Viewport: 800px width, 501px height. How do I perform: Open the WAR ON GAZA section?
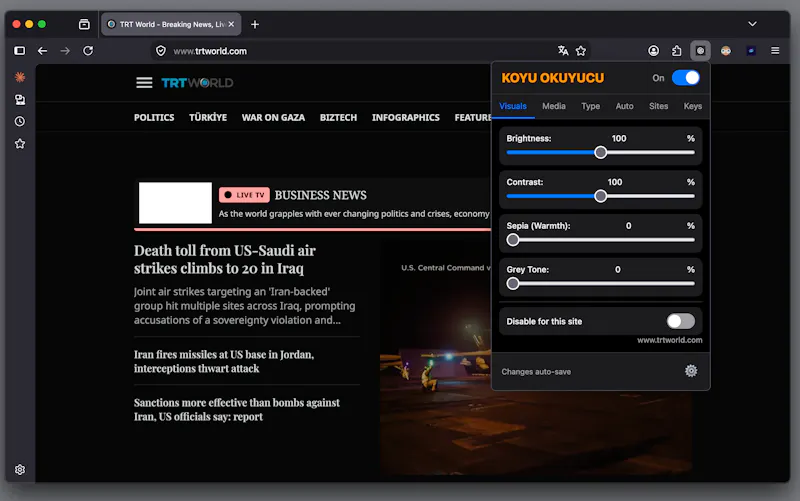273,117
